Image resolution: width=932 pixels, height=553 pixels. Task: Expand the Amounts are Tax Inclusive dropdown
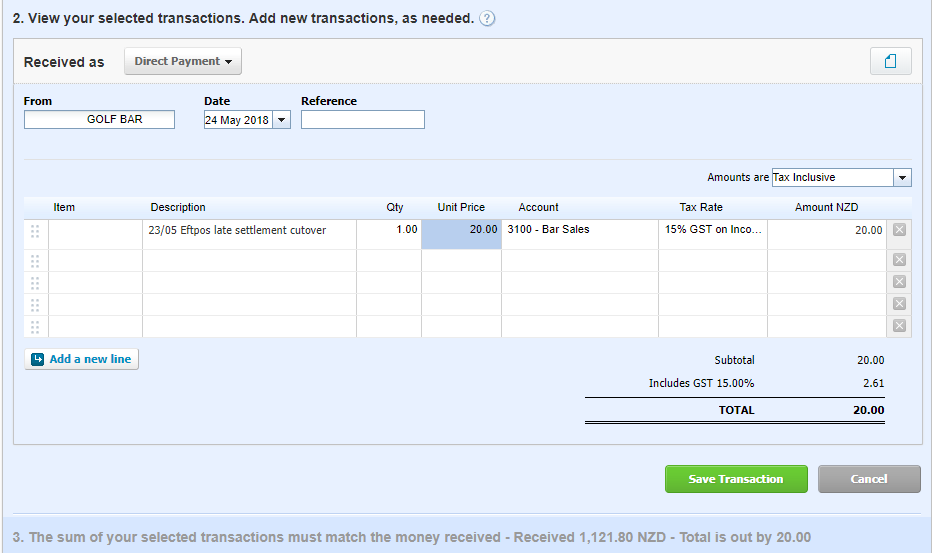tap(902, 177)
